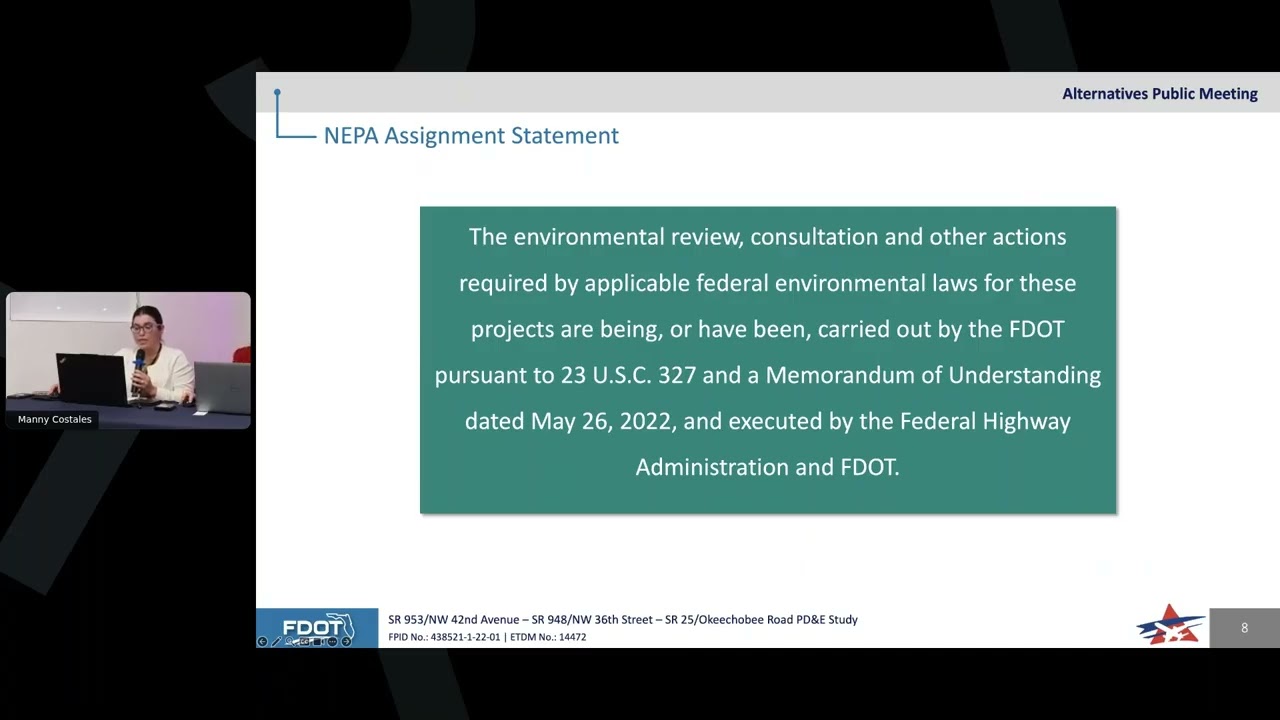Advance to next slide with forward arrow

coord(346,641)
